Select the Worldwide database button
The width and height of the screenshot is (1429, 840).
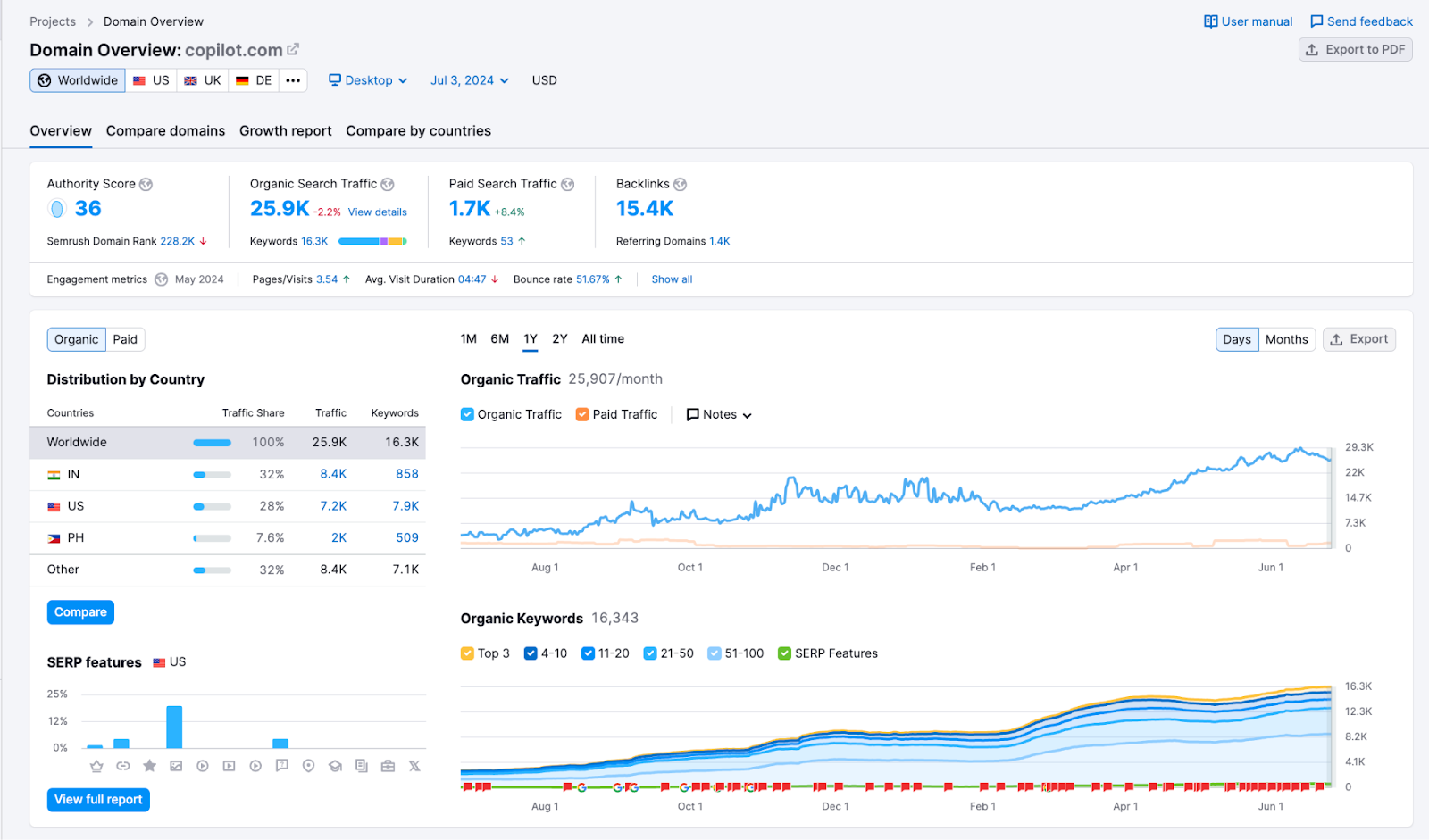click(78, 80)
